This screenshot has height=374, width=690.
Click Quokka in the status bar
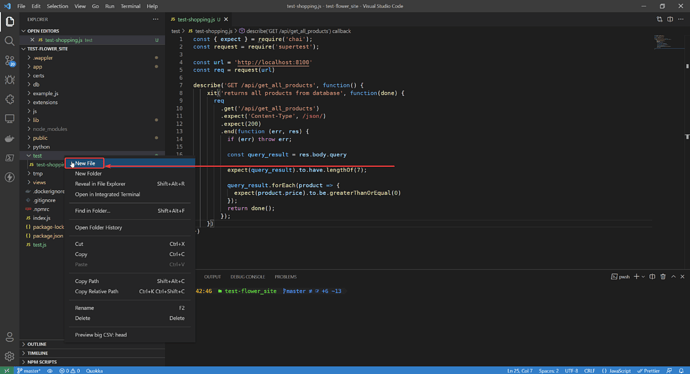pos(94,370)
